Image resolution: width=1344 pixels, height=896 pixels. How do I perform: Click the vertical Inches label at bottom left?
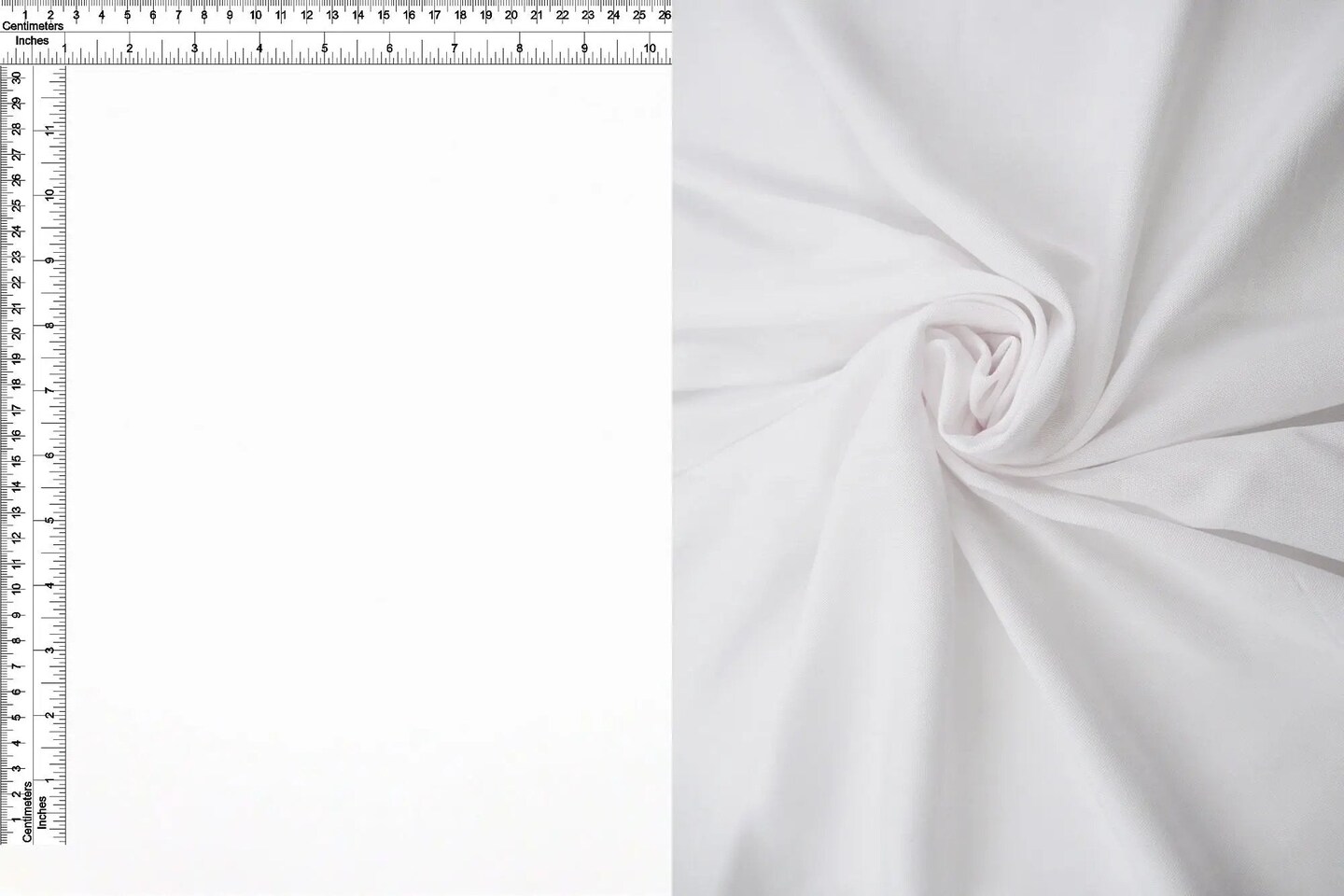tap(42, 813)
